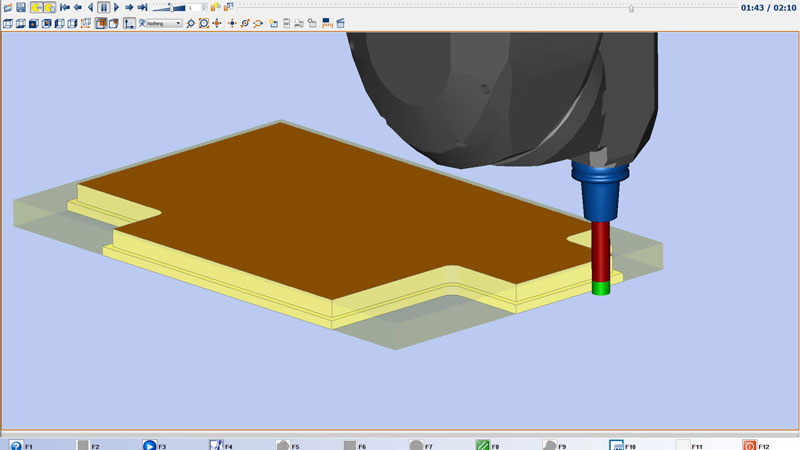800x450 pixels.
Task: Click the open file folder icon
Action: coord(8,7)
